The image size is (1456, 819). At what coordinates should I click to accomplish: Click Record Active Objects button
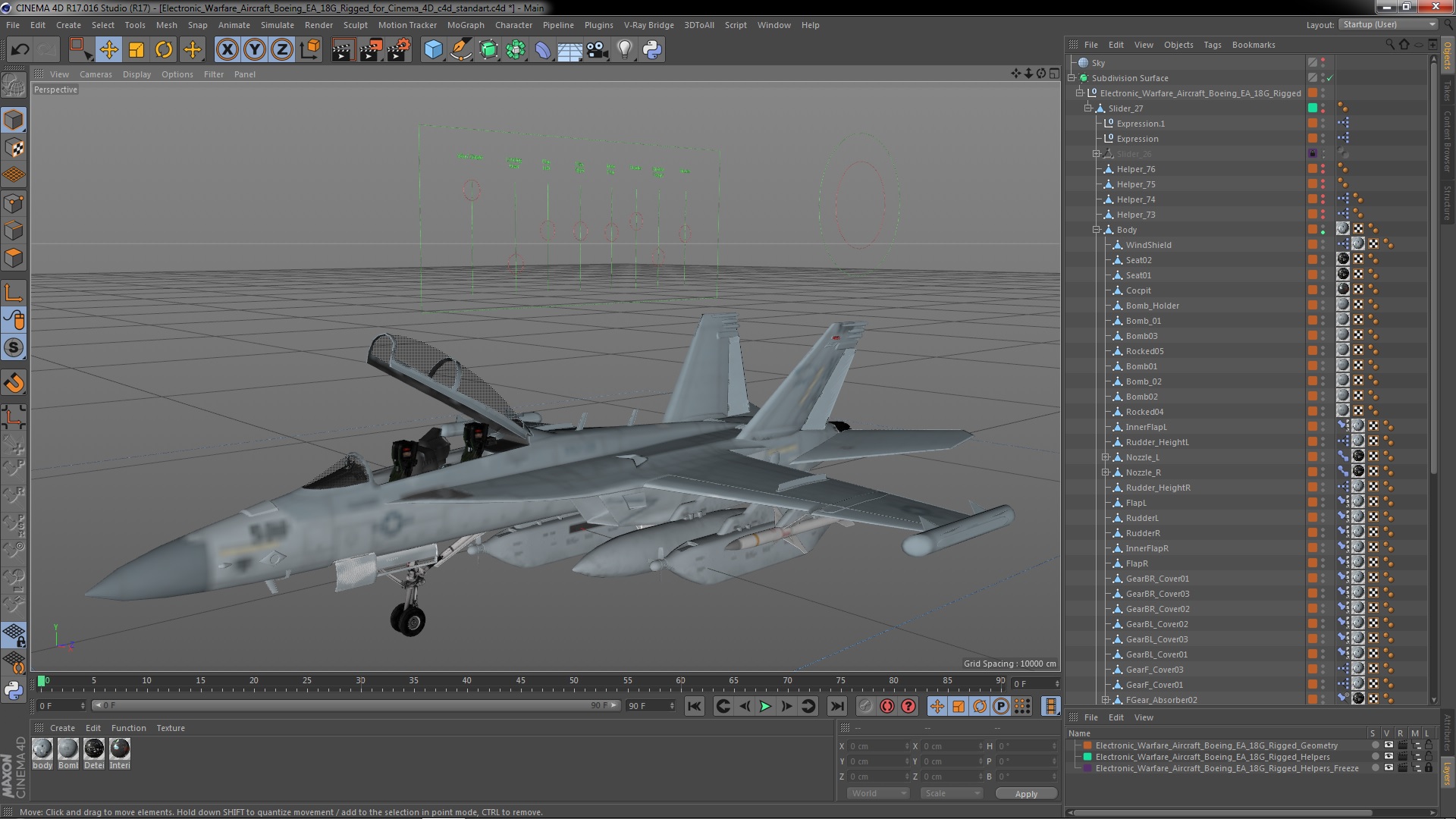click(866, 707)
